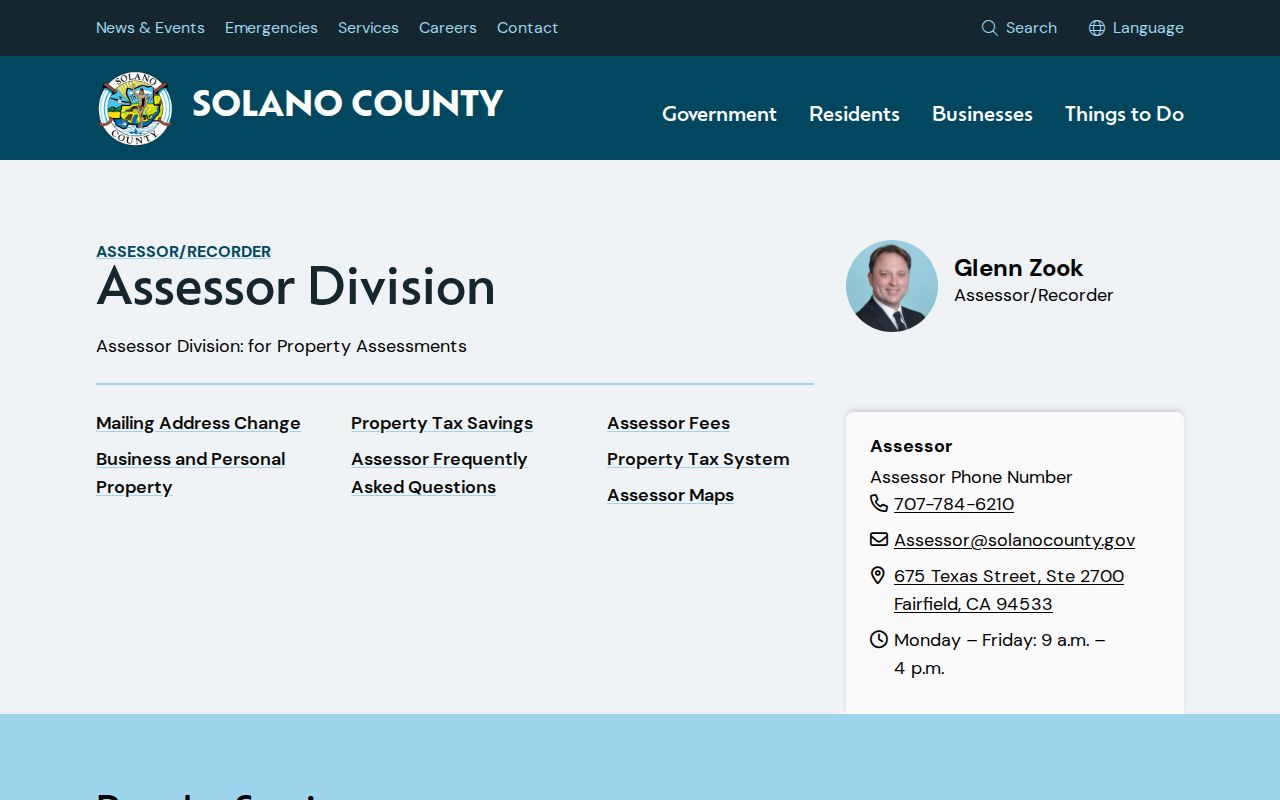Click the 'Assessor Phone Number' label
Screen dimensions: 1280x800
tap(971, 477)
